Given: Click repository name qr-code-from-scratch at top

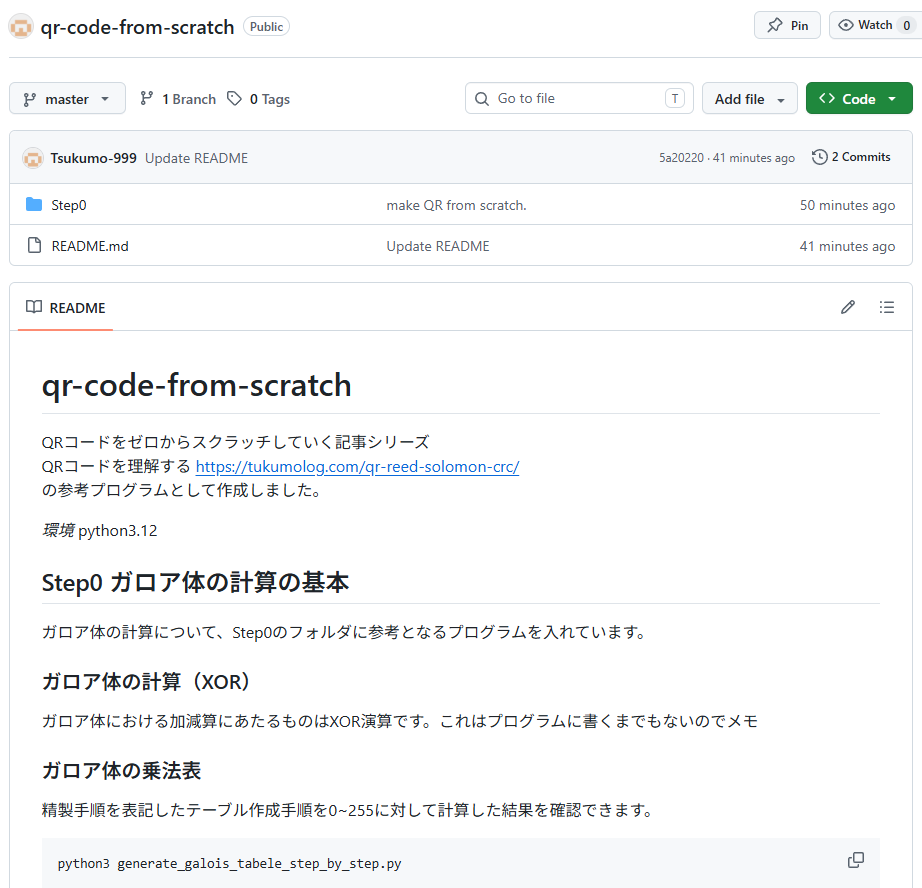Looking at the screenshot, I should click(x=137, y=27).
